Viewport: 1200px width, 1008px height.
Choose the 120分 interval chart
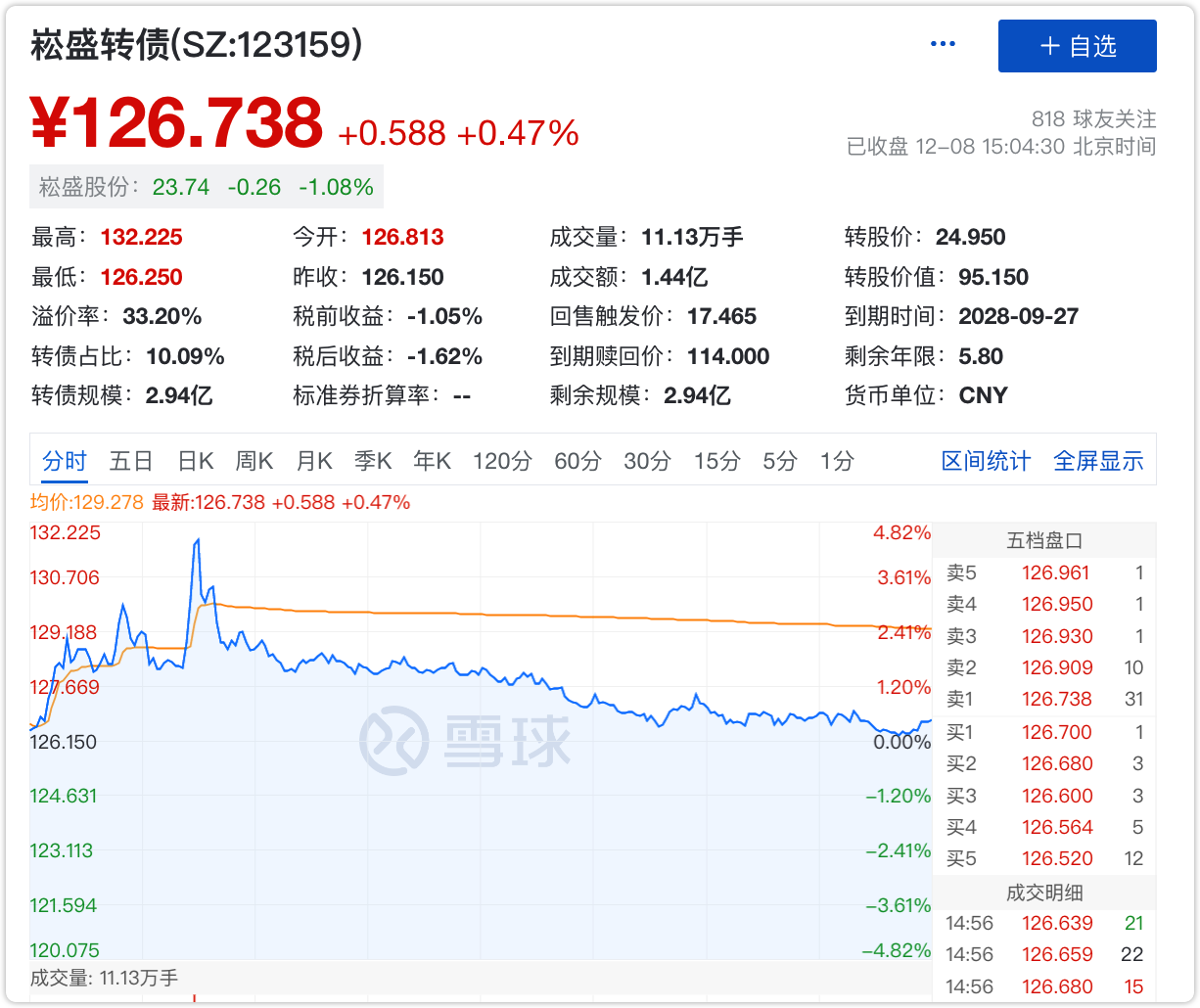point(502,461)
